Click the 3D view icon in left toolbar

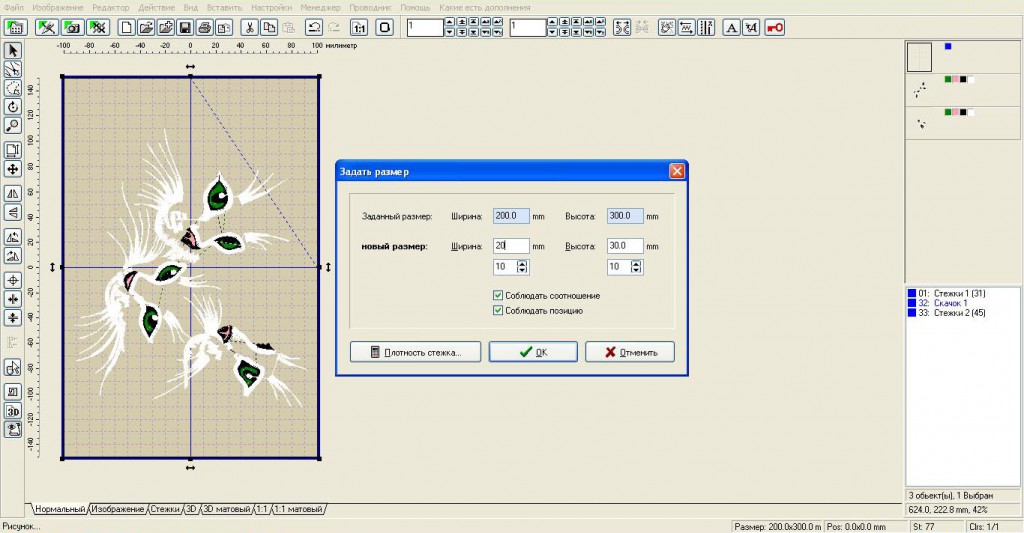click(x=13, y=411)
